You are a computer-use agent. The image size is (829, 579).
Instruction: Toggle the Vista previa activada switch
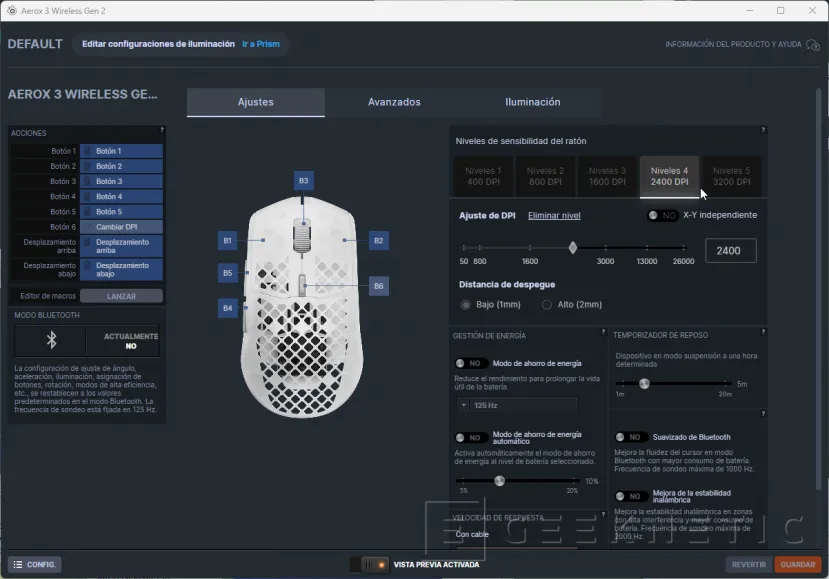pyautogui.click(x=369, y=565)
